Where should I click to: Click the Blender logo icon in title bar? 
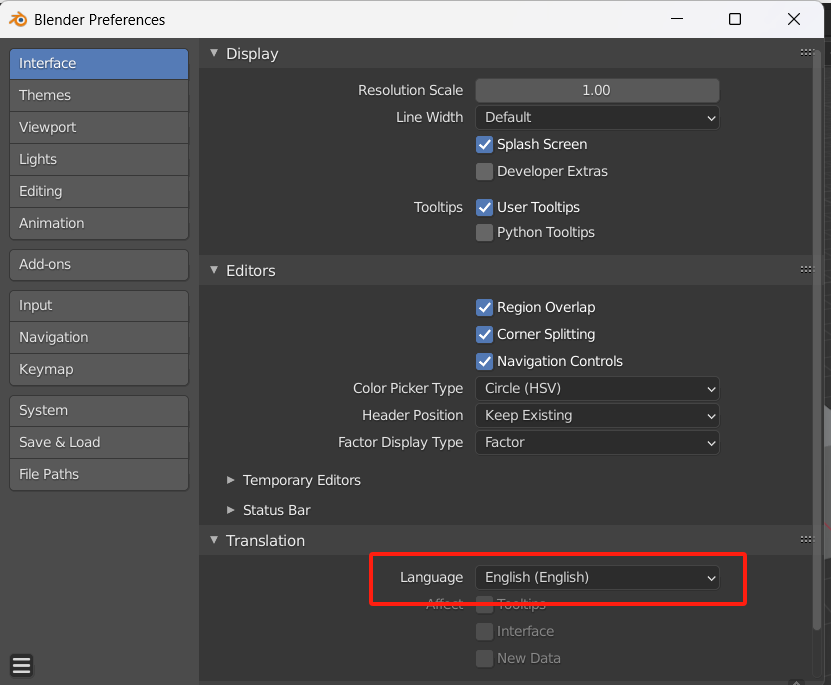point(18,20)
